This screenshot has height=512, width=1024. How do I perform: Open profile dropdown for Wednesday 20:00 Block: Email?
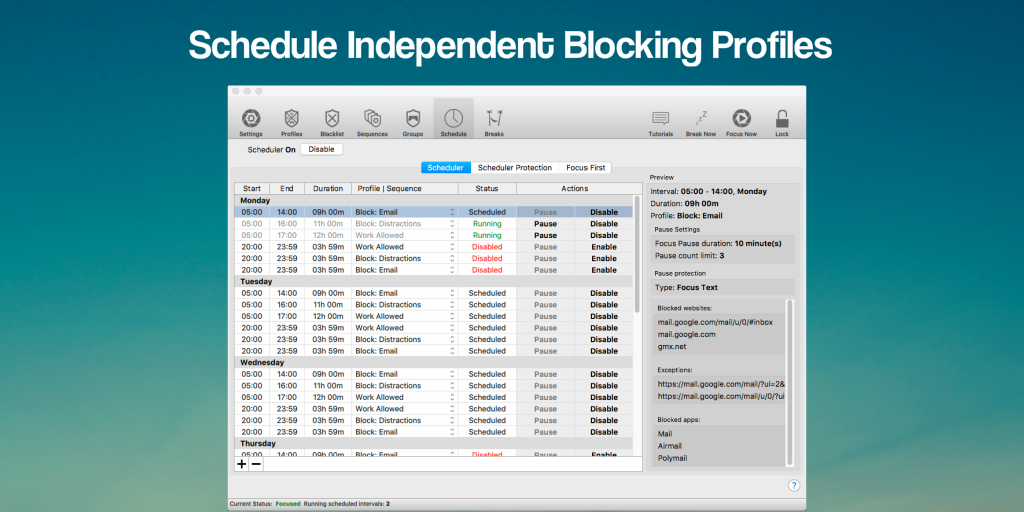(x=452, y=432)
